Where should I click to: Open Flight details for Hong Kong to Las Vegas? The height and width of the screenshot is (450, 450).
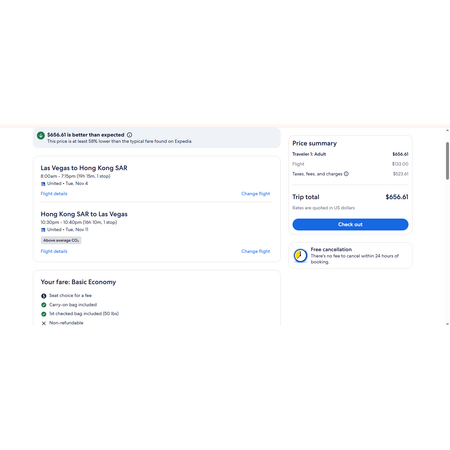[54, 251]
